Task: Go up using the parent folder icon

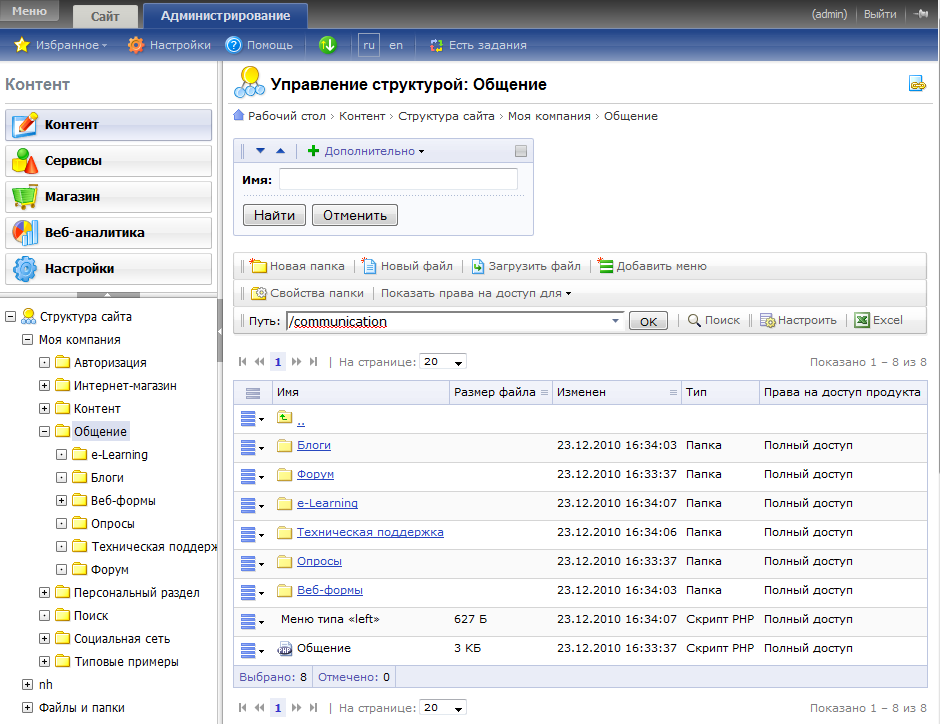Action: (x=285, y=417)
